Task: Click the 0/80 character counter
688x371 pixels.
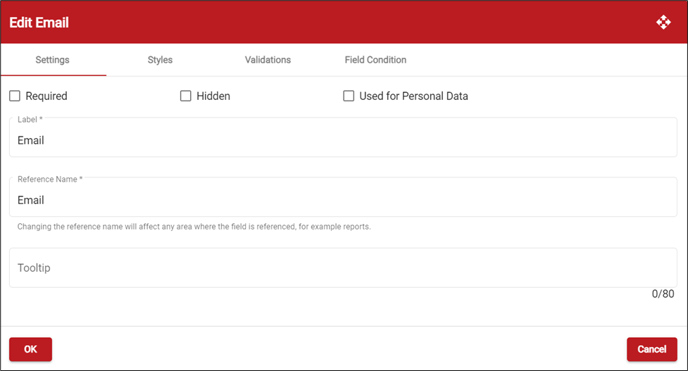Action: (663, 294)
